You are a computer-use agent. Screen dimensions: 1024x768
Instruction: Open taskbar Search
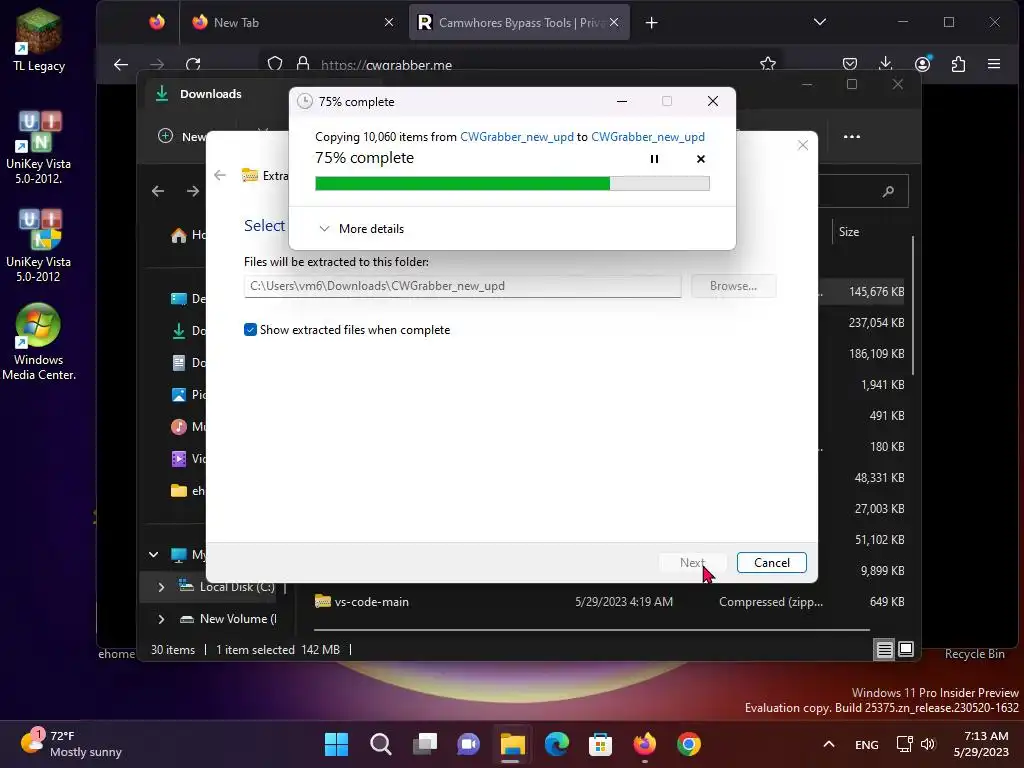[380, 744]
